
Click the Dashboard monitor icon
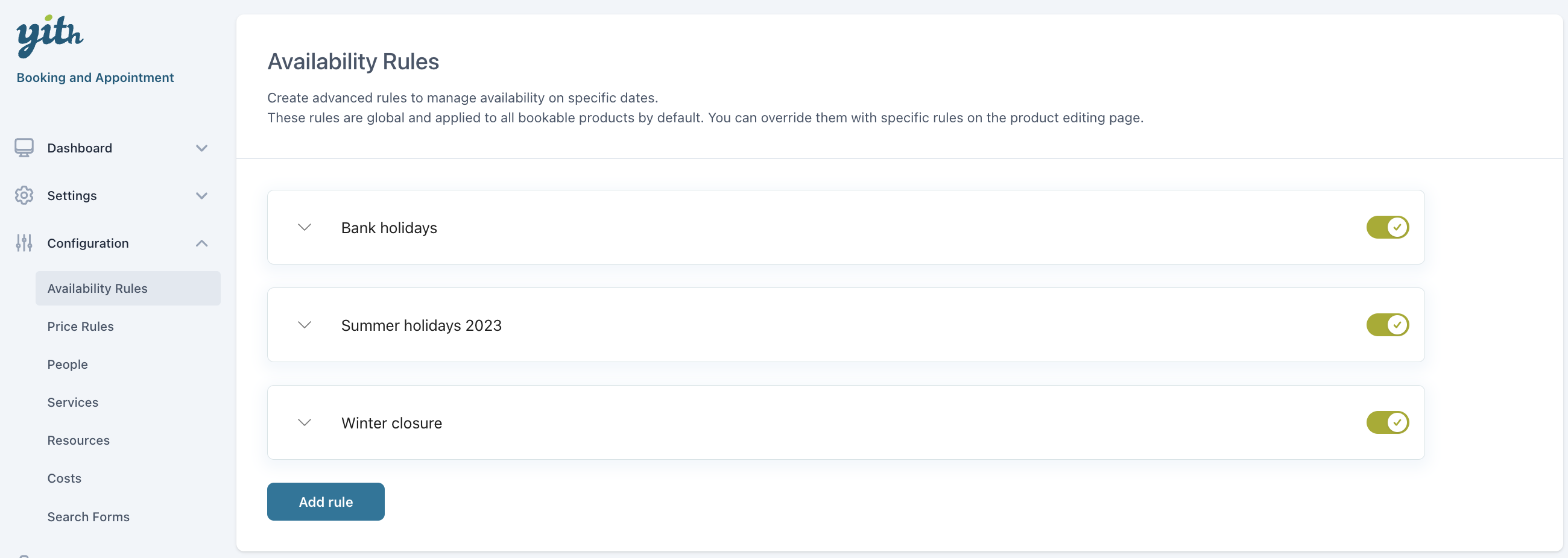point(24,148)
